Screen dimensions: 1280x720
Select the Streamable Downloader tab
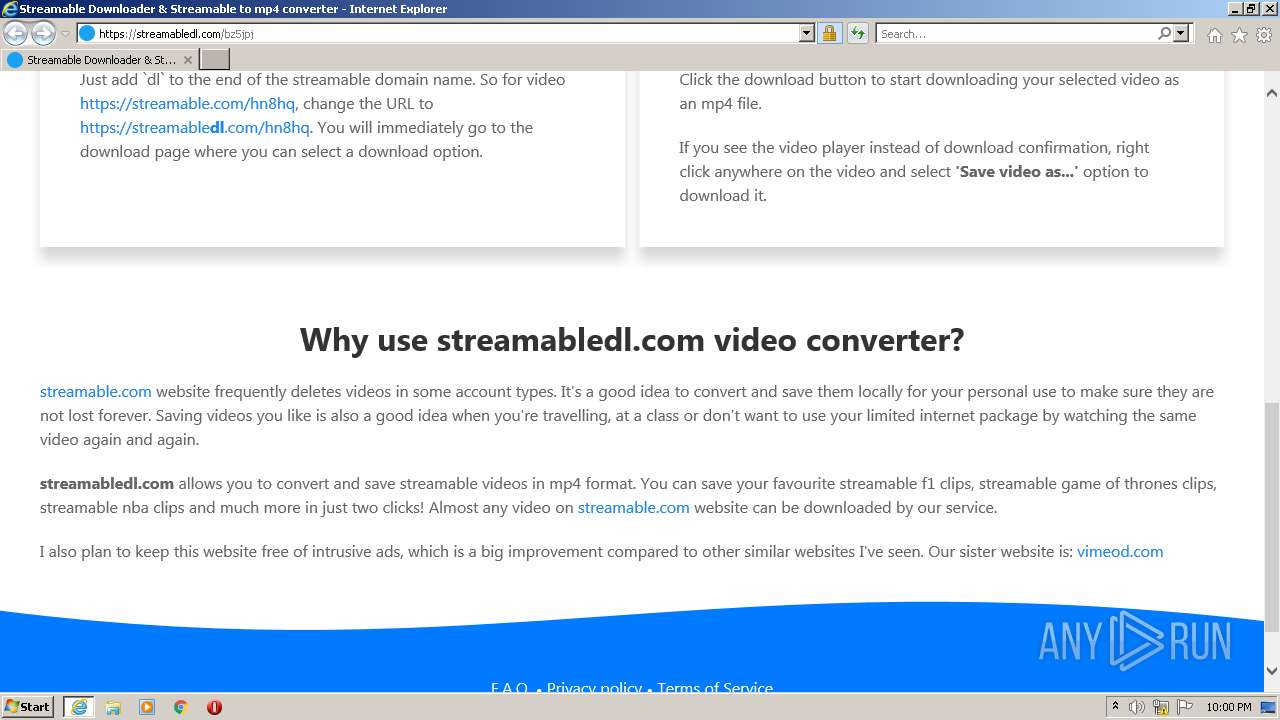[x=100, y=60]
